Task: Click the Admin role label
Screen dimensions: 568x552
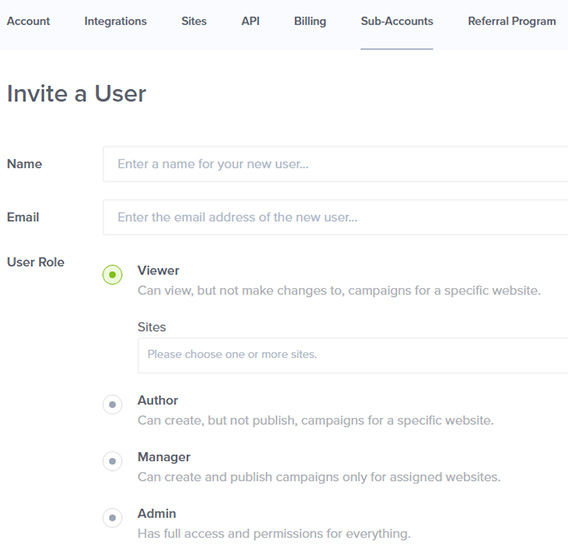Action: click(156, 514)
